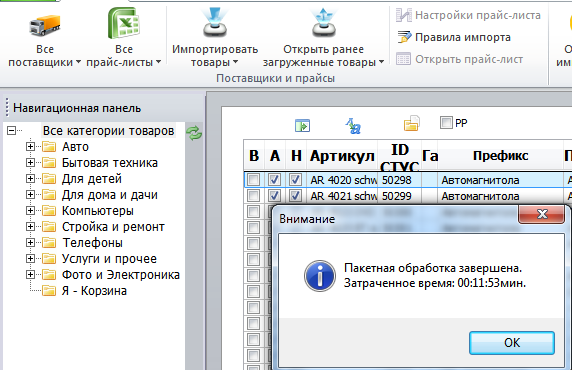Click the ID cell 50299
Screen dimensions: 572x370
pos(399,196)
